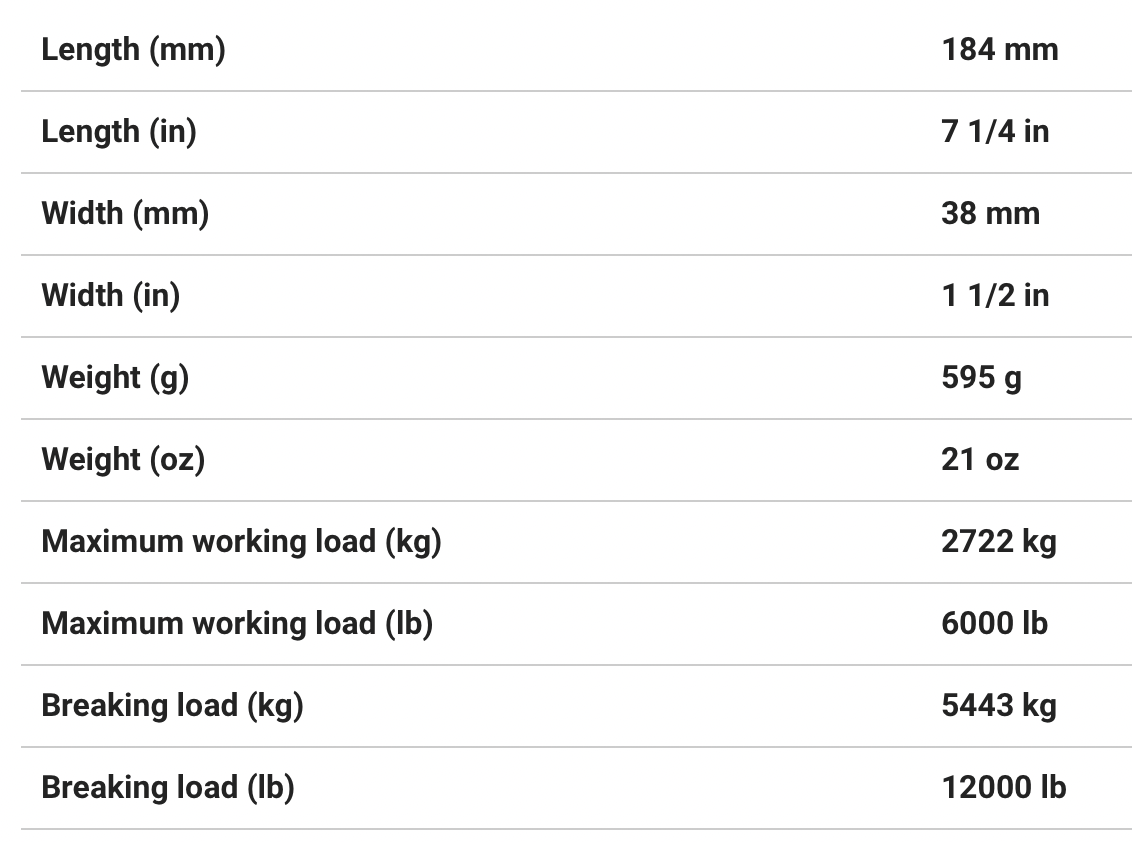Click the "Maximum working load (lb)" label

237,623
